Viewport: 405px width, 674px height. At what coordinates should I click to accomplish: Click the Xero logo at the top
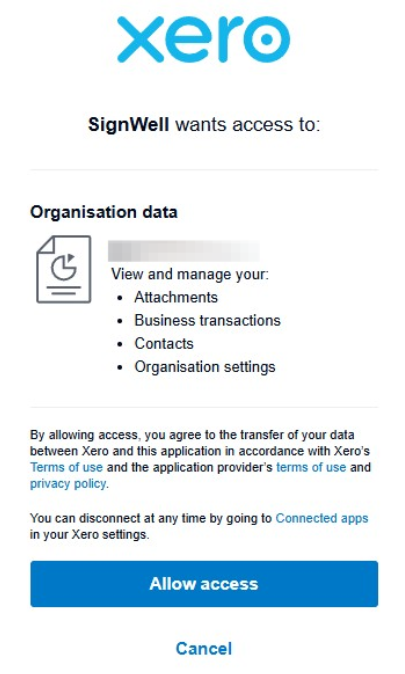[204, 39]
